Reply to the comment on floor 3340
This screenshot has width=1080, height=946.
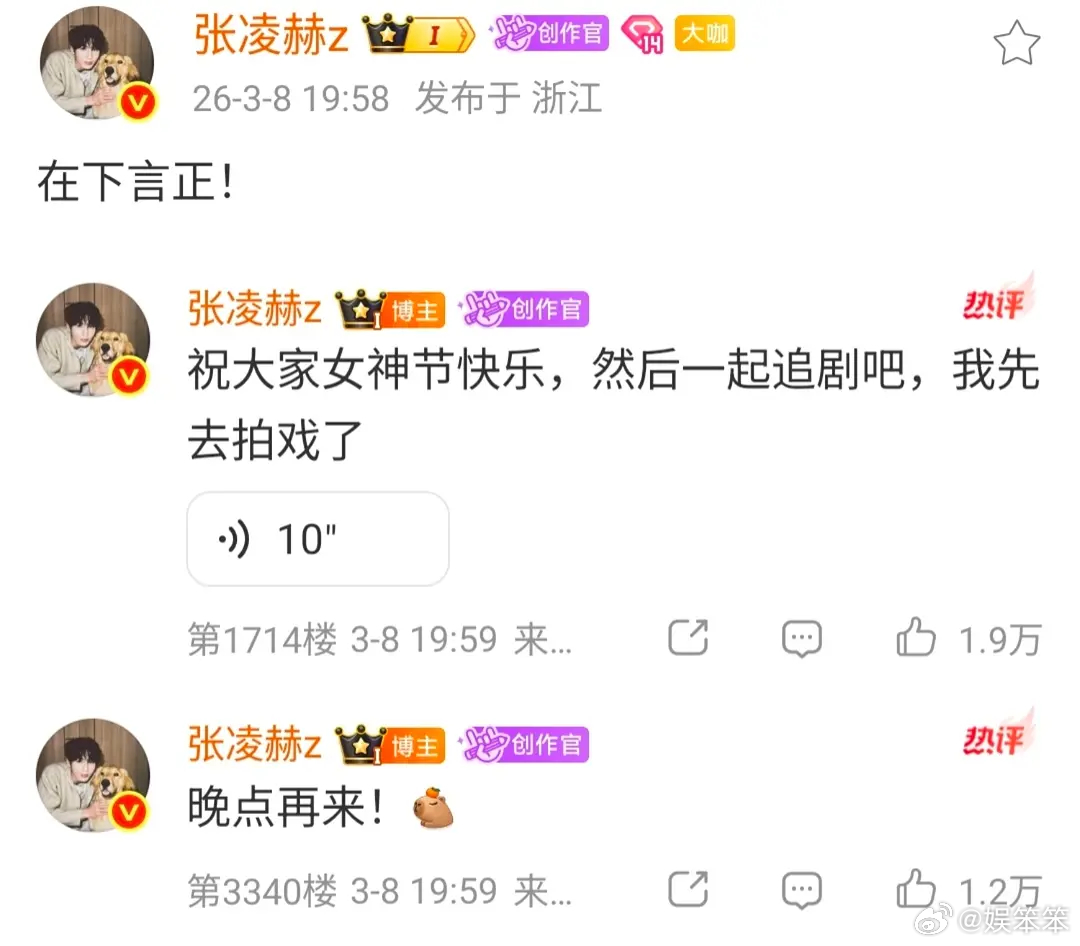coord(802,890)
